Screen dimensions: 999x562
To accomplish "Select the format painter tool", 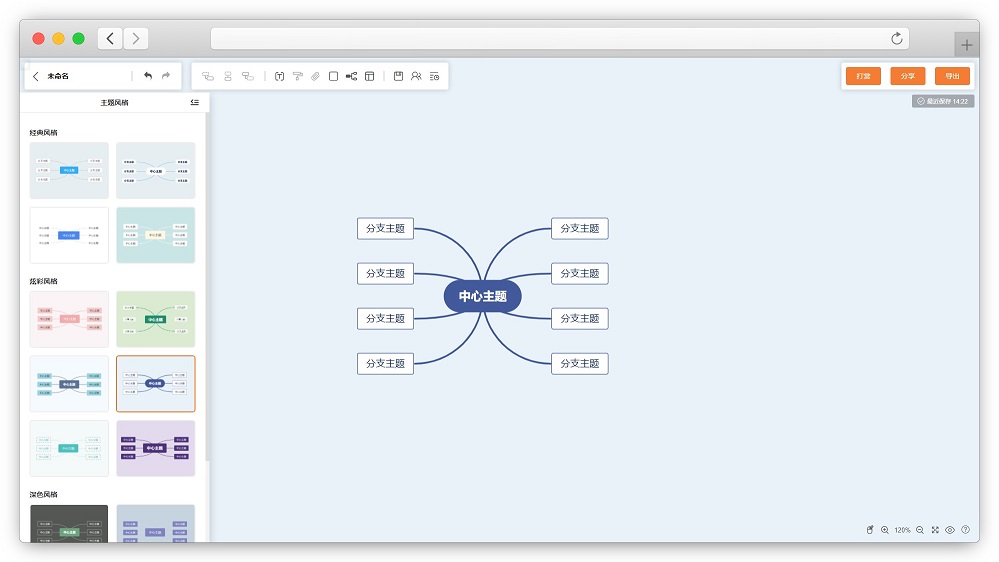I will pos(297,76).
